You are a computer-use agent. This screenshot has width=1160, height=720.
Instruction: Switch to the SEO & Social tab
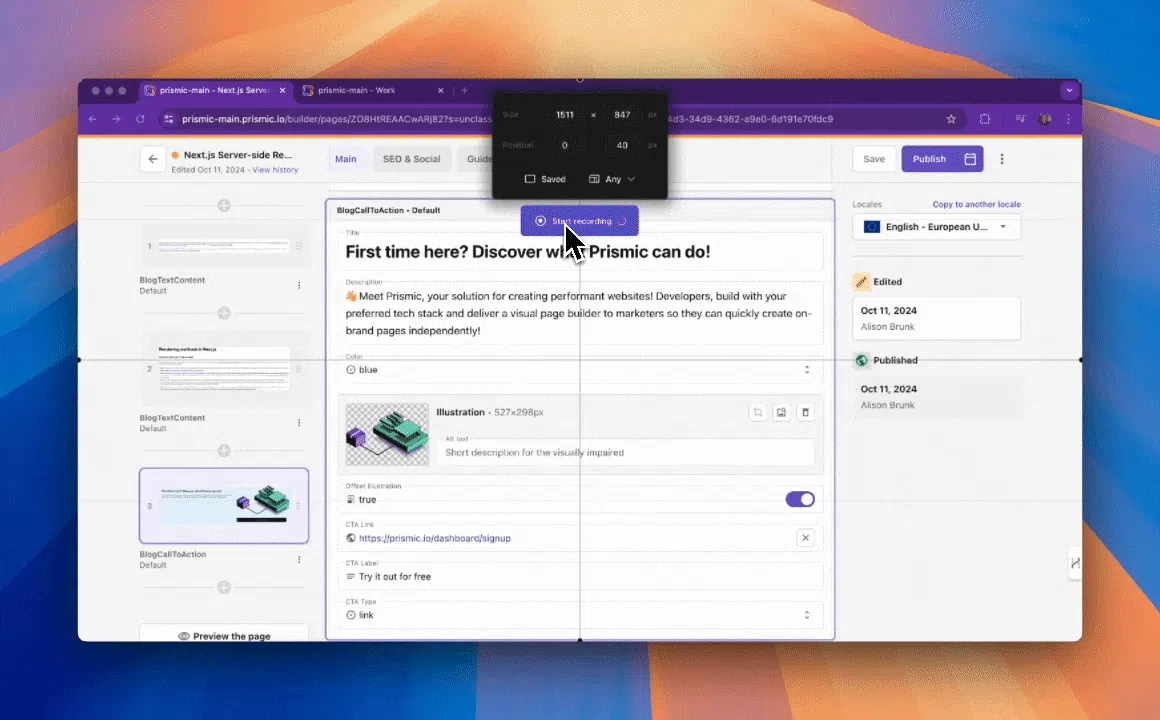click(412, 159)
